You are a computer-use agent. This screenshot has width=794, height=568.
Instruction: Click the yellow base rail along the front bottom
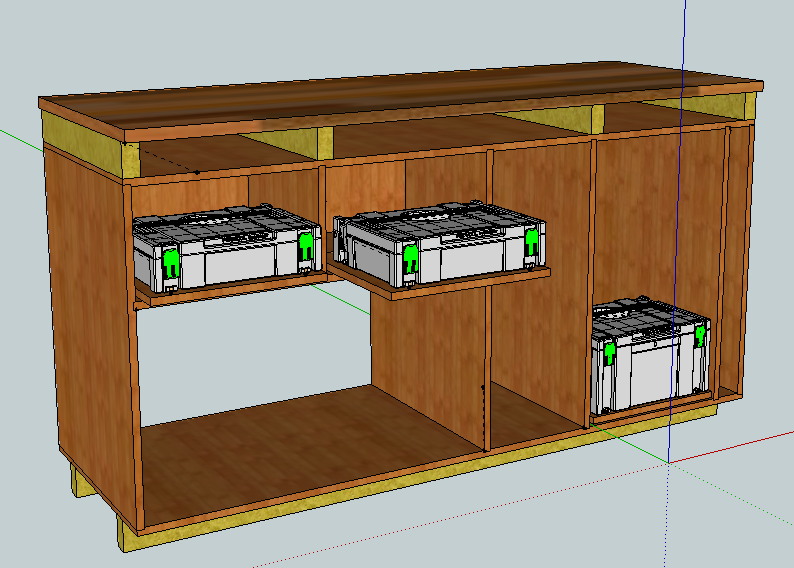click(400, 488)
